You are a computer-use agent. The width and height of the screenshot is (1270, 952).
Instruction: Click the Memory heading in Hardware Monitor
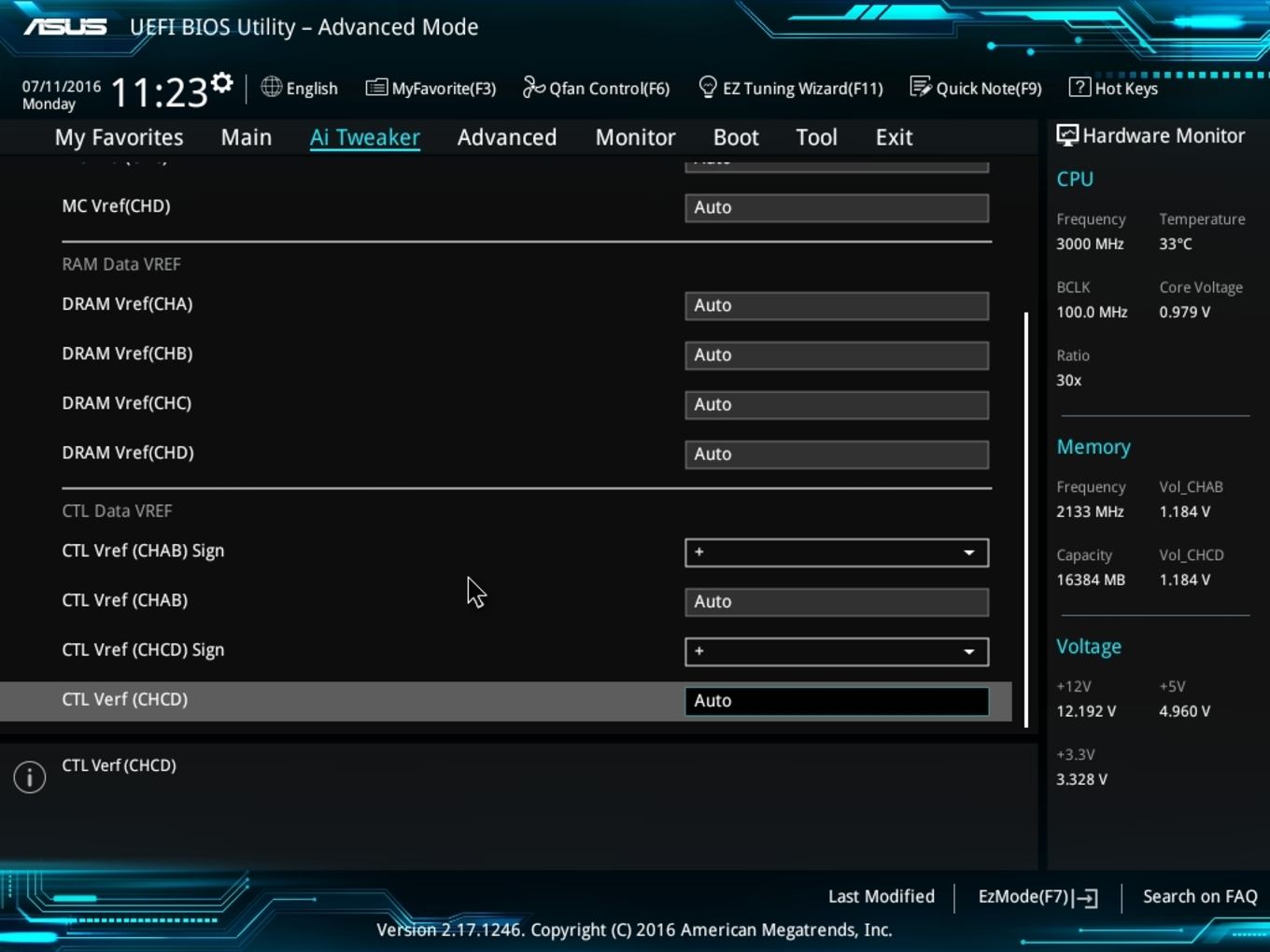(1094, 447)
